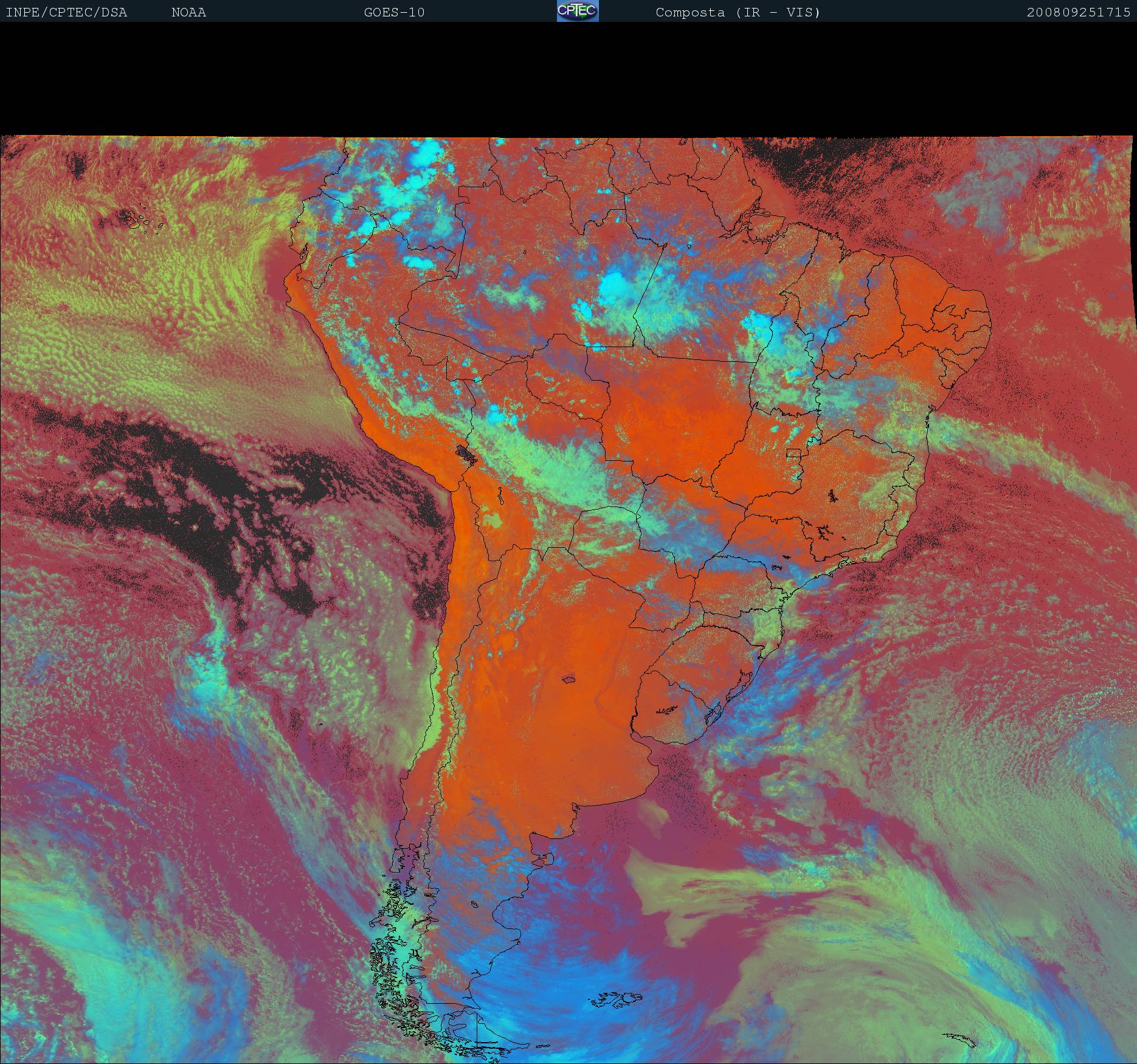The height and width of the screenshot is (1064, 1137).
Task: Click the INPE/CPTEC/DSA header label
Action: pyautogui.click(x=66, y=12)
